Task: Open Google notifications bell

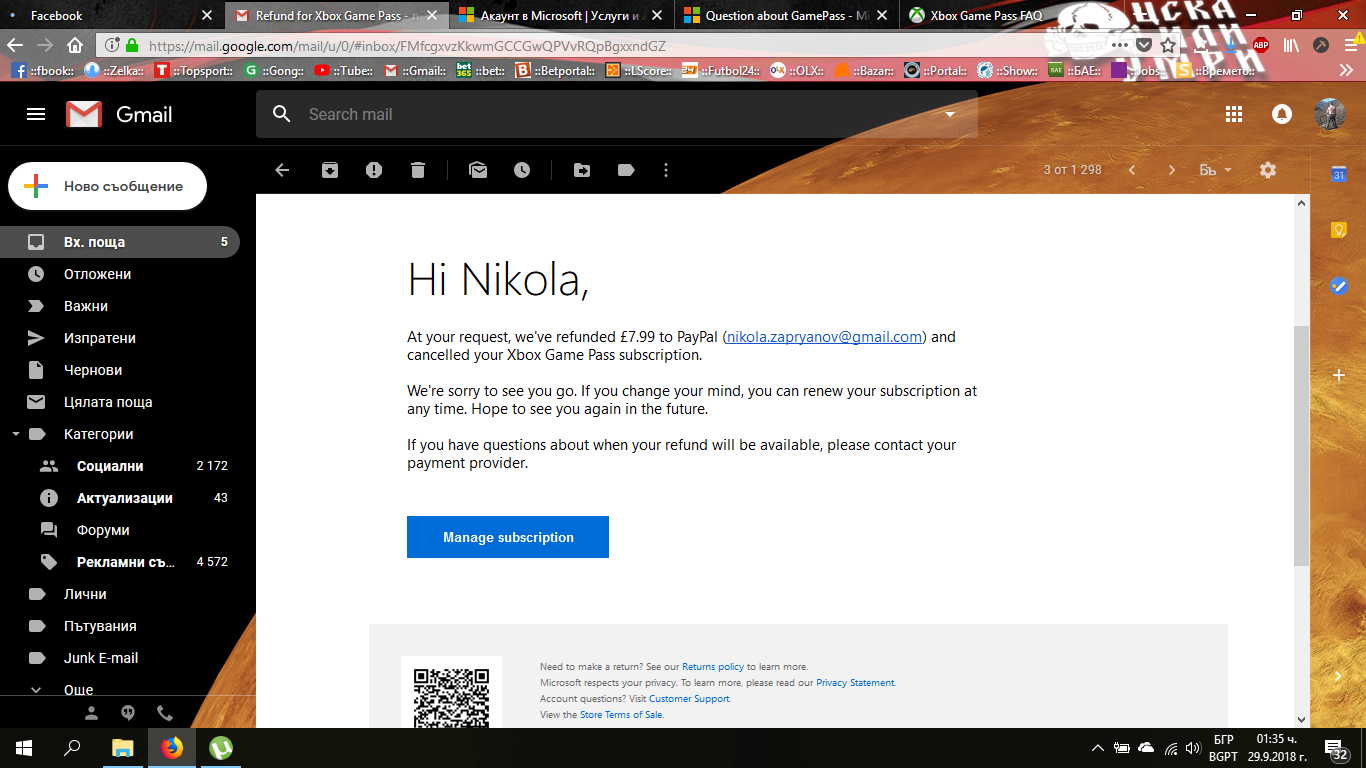Action: tap(1282, 114)
